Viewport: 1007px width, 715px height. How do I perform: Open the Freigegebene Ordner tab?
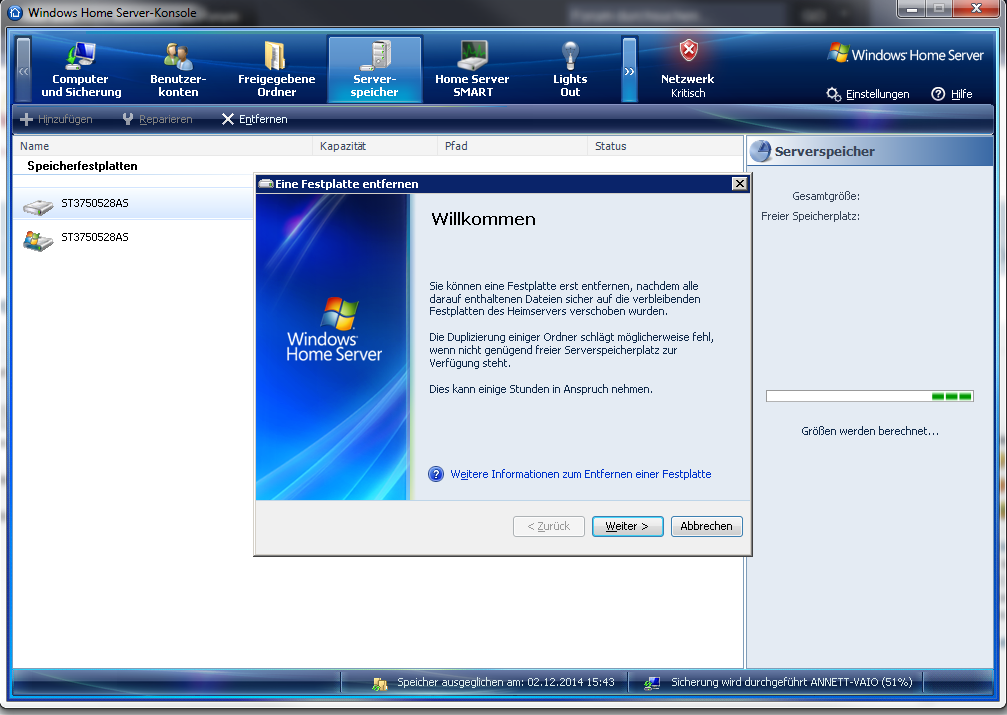point(276,69)
